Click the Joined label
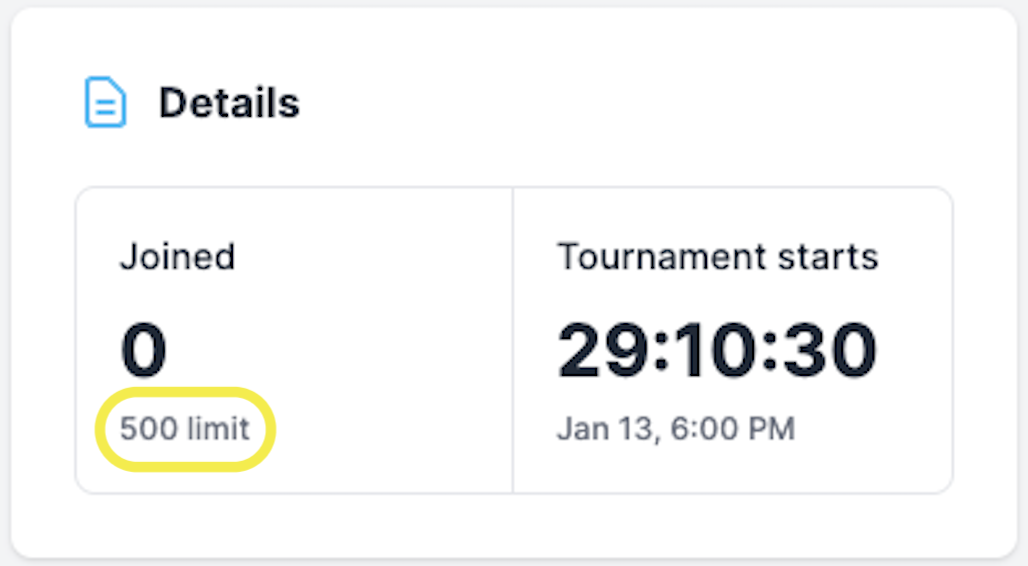1028x566 pixels. (177, 256)
